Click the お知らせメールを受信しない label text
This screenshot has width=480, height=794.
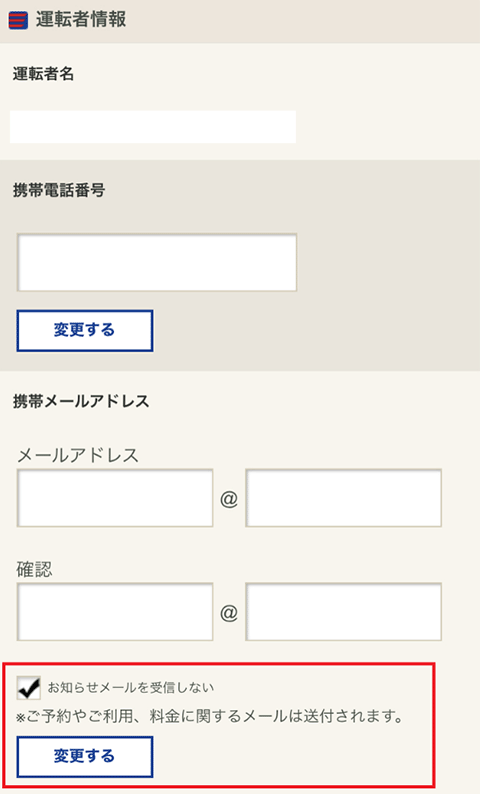pyautogui.click(x=131, y=688)
